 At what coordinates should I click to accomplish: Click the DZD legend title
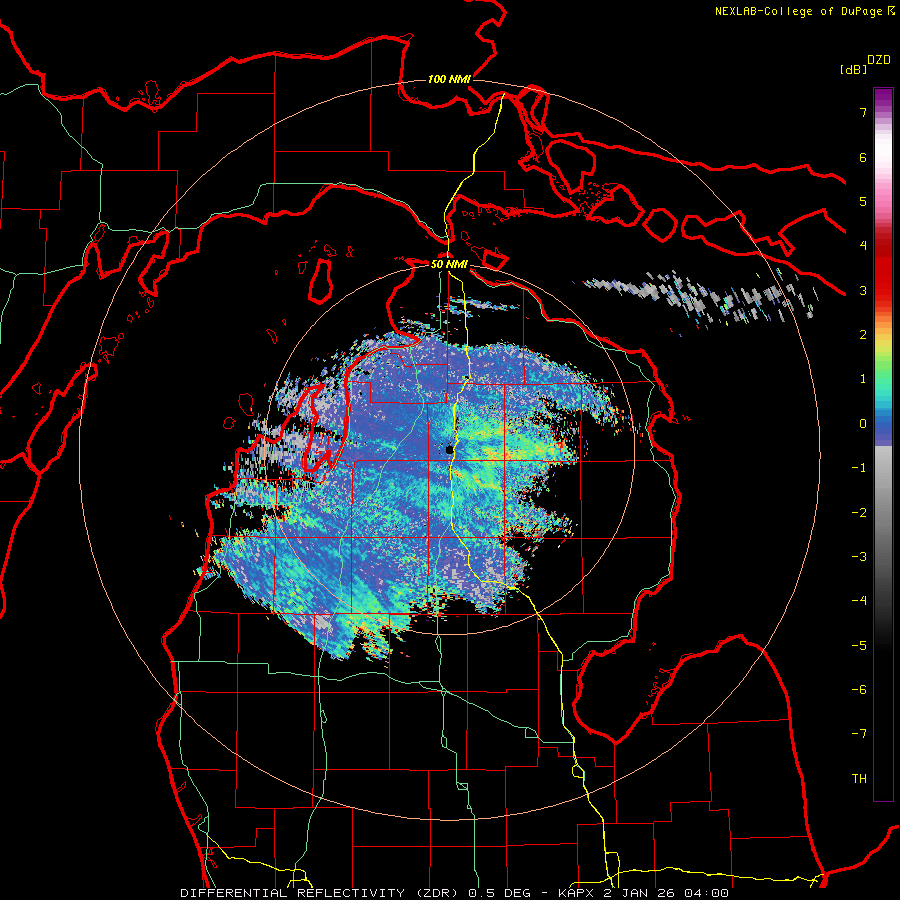(879, 60)
